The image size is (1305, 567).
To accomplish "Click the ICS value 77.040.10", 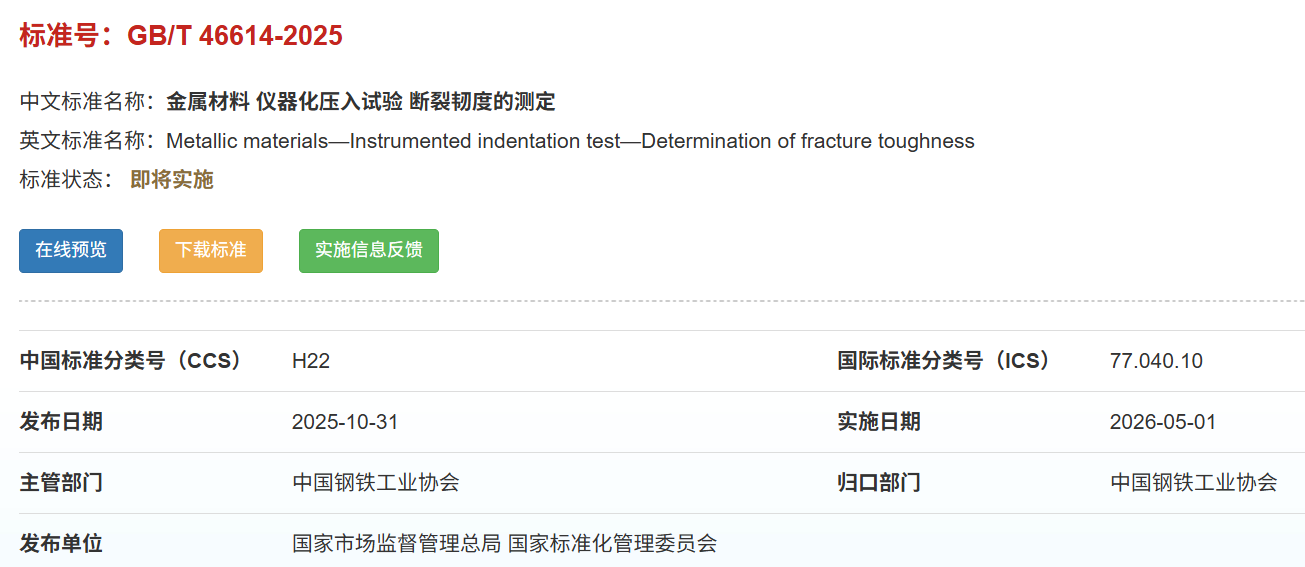I will coord(1156,361).
